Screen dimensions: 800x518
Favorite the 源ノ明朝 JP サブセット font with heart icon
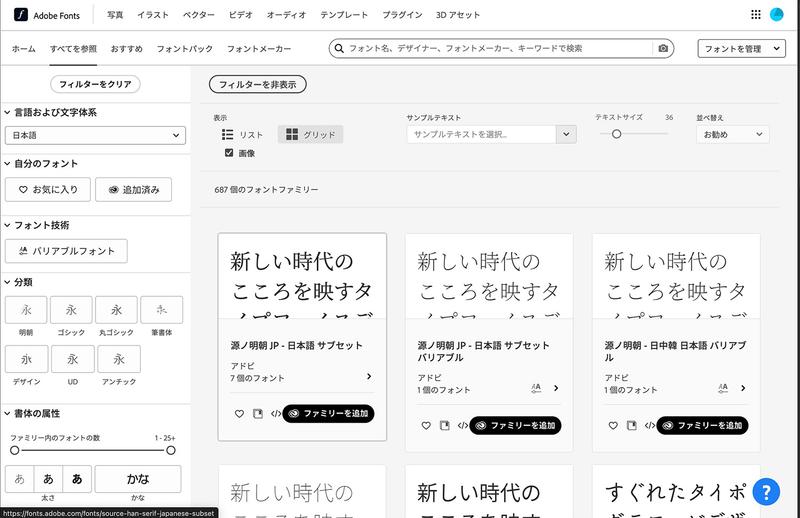coord(239,413)
